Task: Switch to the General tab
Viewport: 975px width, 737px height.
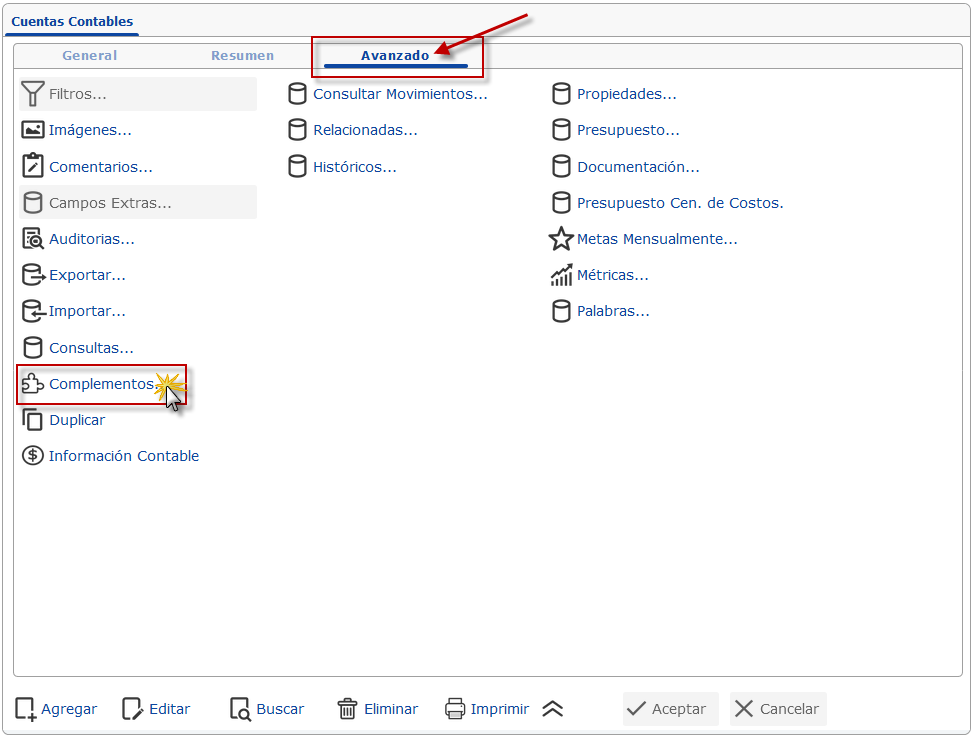Action: pos(90,55)
